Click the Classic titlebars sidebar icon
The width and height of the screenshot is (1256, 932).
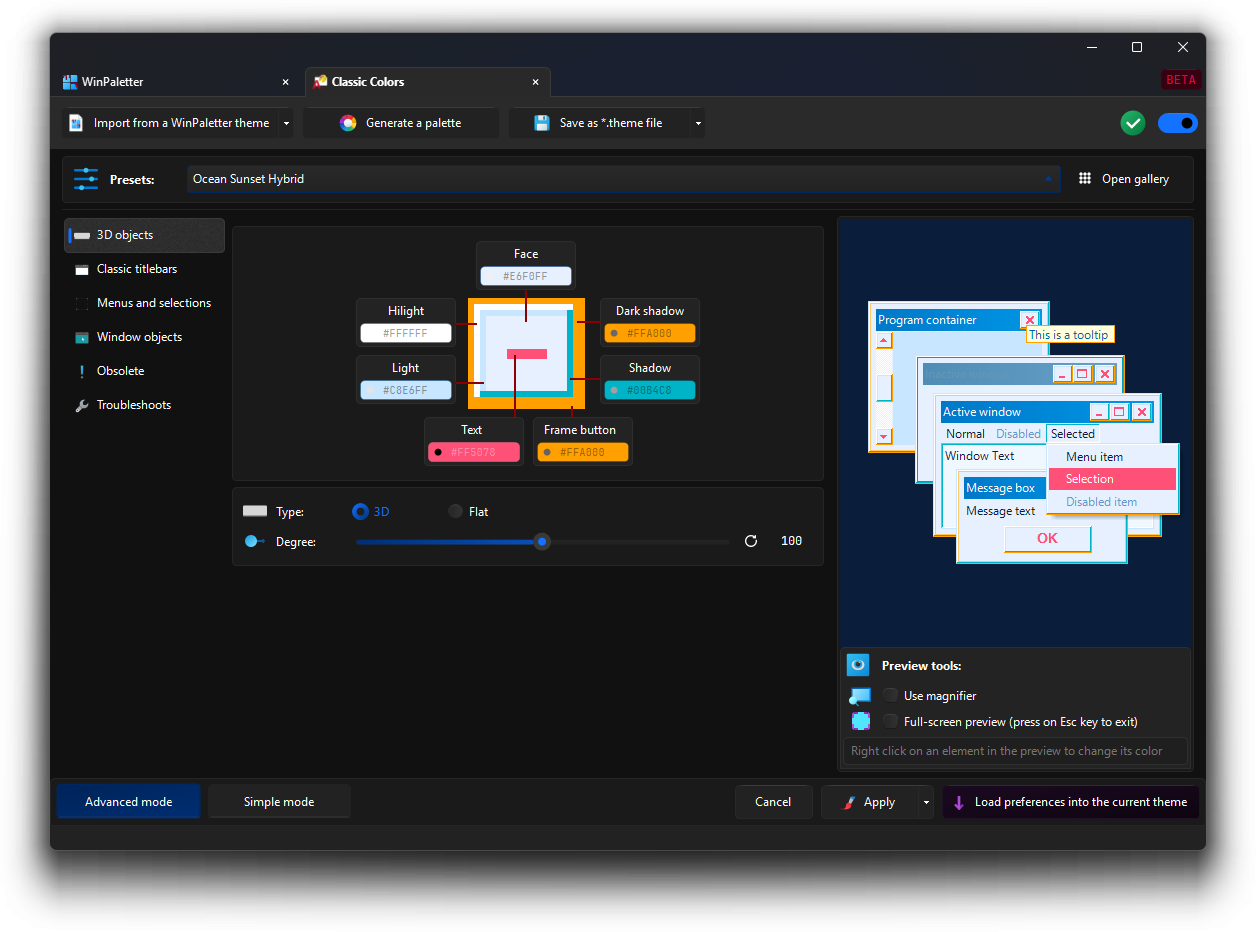pyautogui.click(x=82, y=269)
